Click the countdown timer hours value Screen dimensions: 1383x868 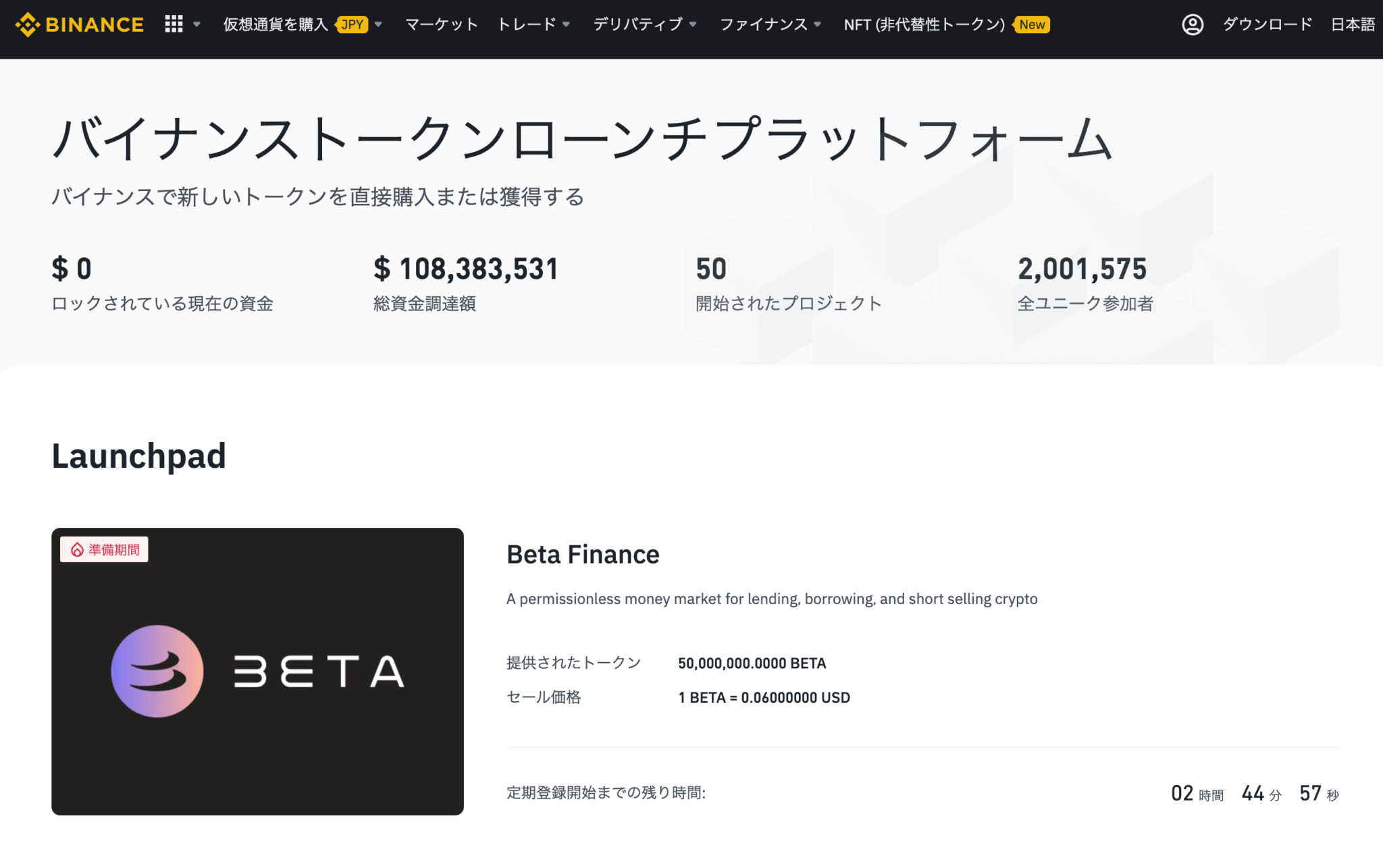pos(1182,793)
